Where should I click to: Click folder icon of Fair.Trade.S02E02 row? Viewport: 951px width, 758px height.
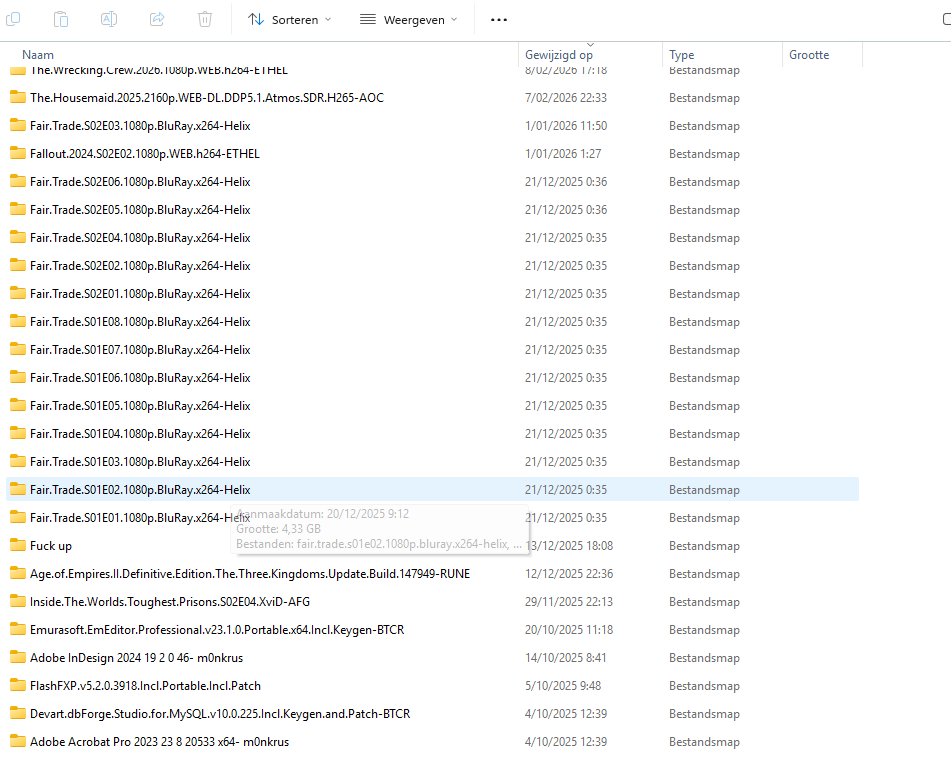18,265
